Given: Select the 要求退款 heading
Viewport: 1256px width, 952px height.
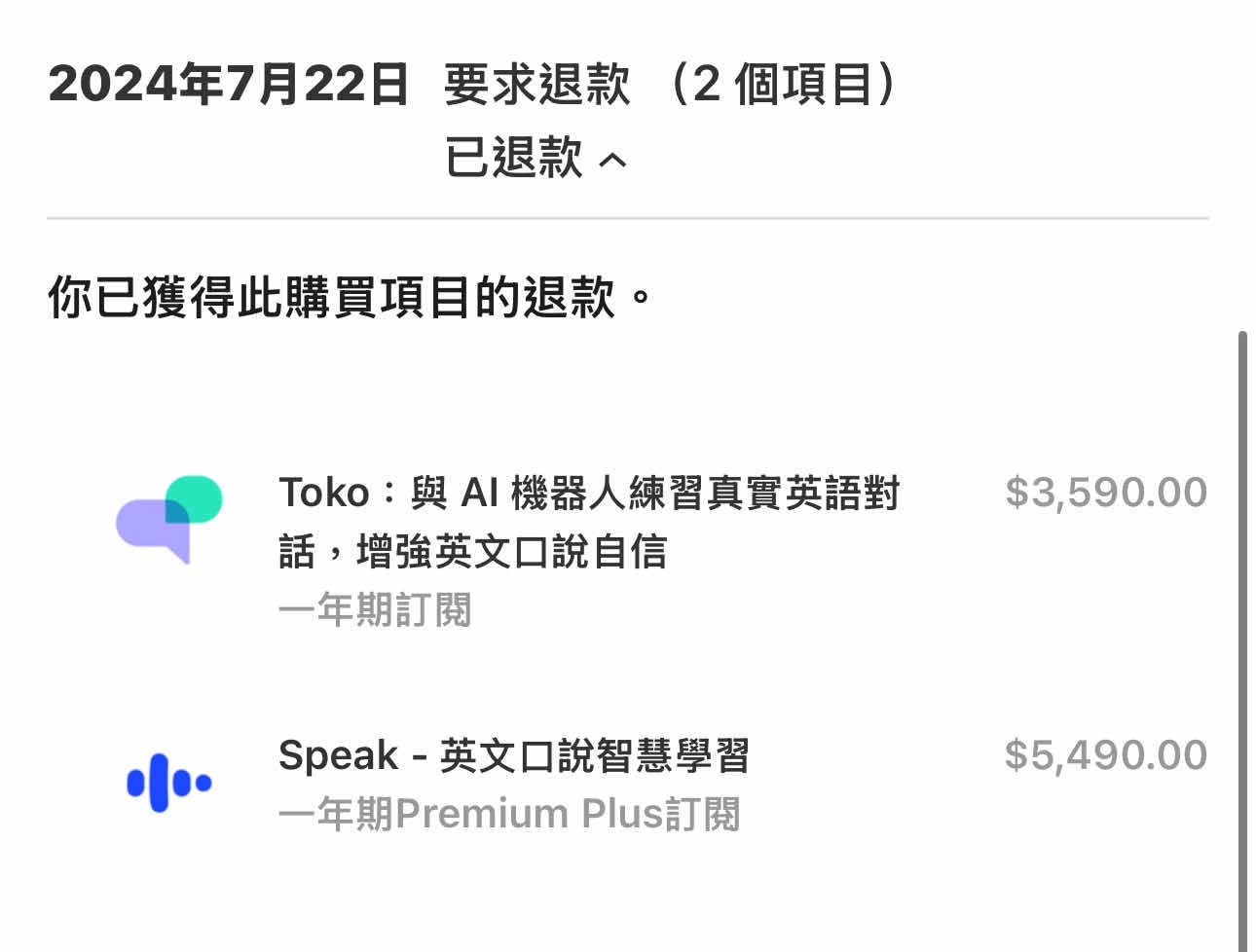Looking at the screenshot, I should (537, 85).
